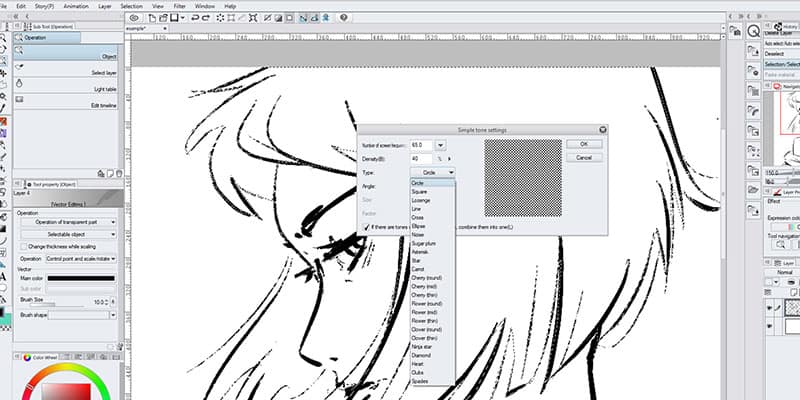The width and height of the screenshot is (800, 400).
Task: Click the delete sub tool trash icon
Action: [119, 173]
